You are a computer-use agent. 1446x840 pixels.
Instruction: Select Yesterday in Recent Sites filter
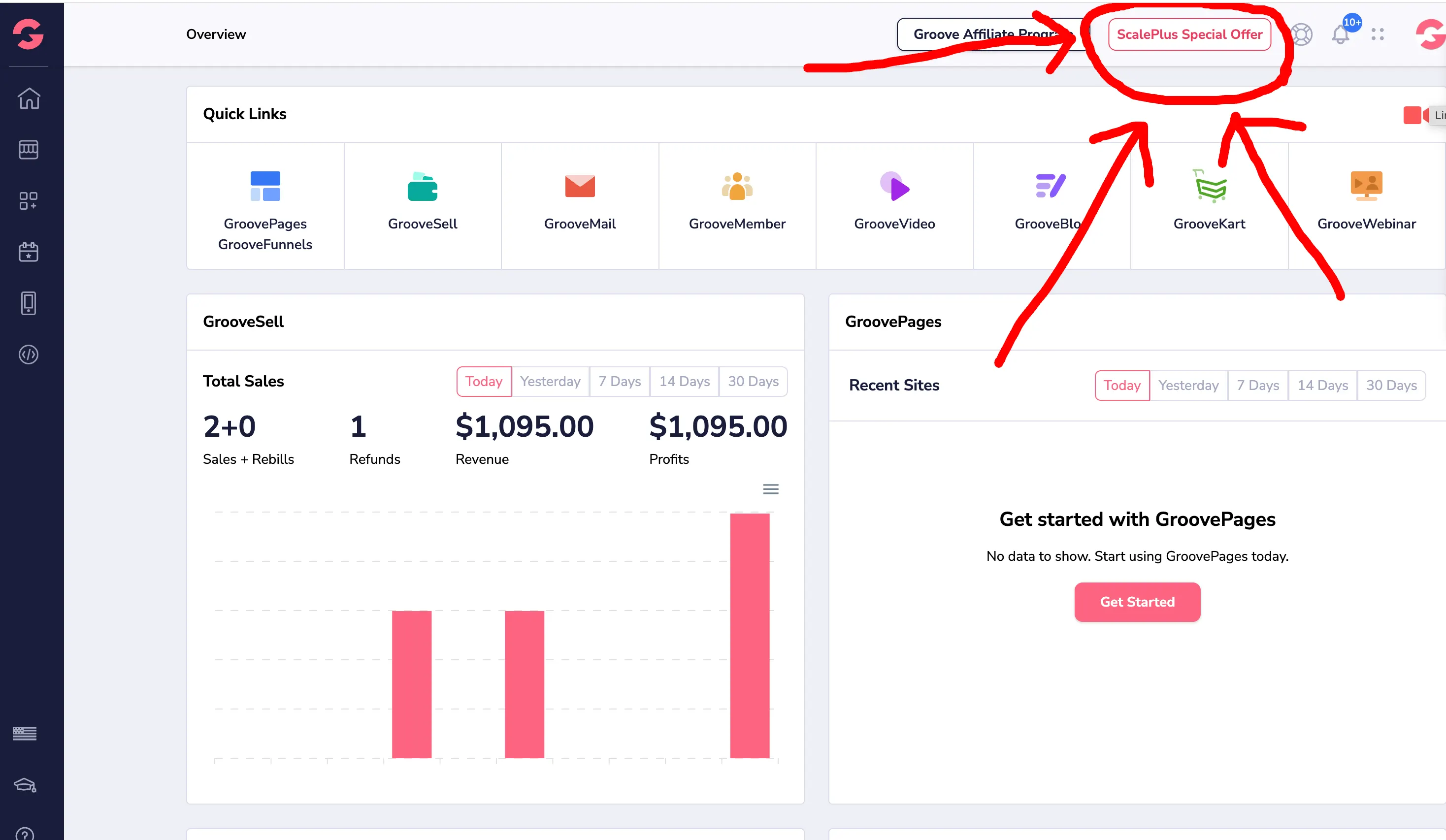pos(1188,386)
